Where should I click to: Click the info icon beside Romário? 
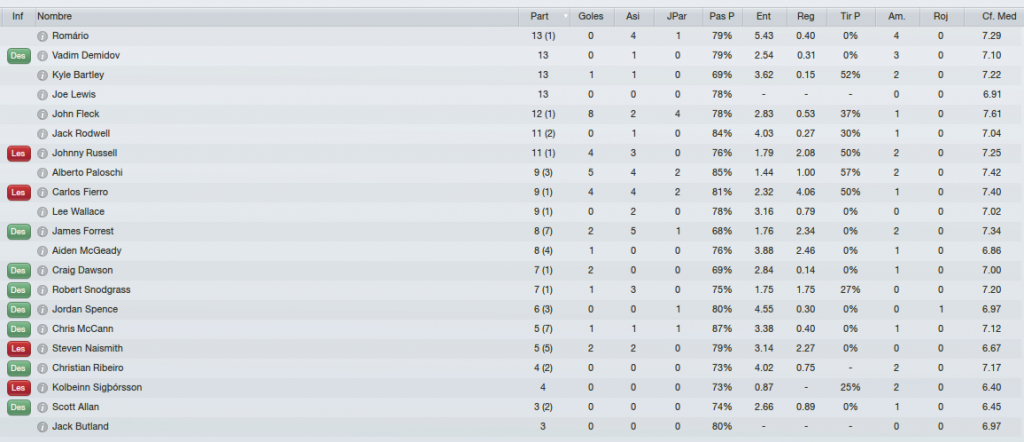42,36
